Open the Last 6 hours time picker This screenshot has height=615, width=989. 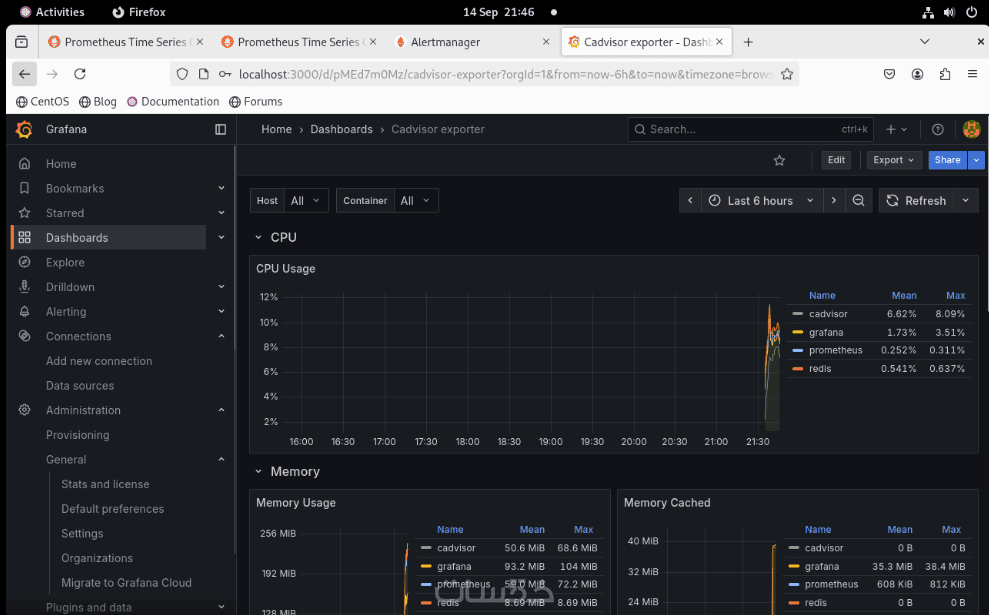761,201
